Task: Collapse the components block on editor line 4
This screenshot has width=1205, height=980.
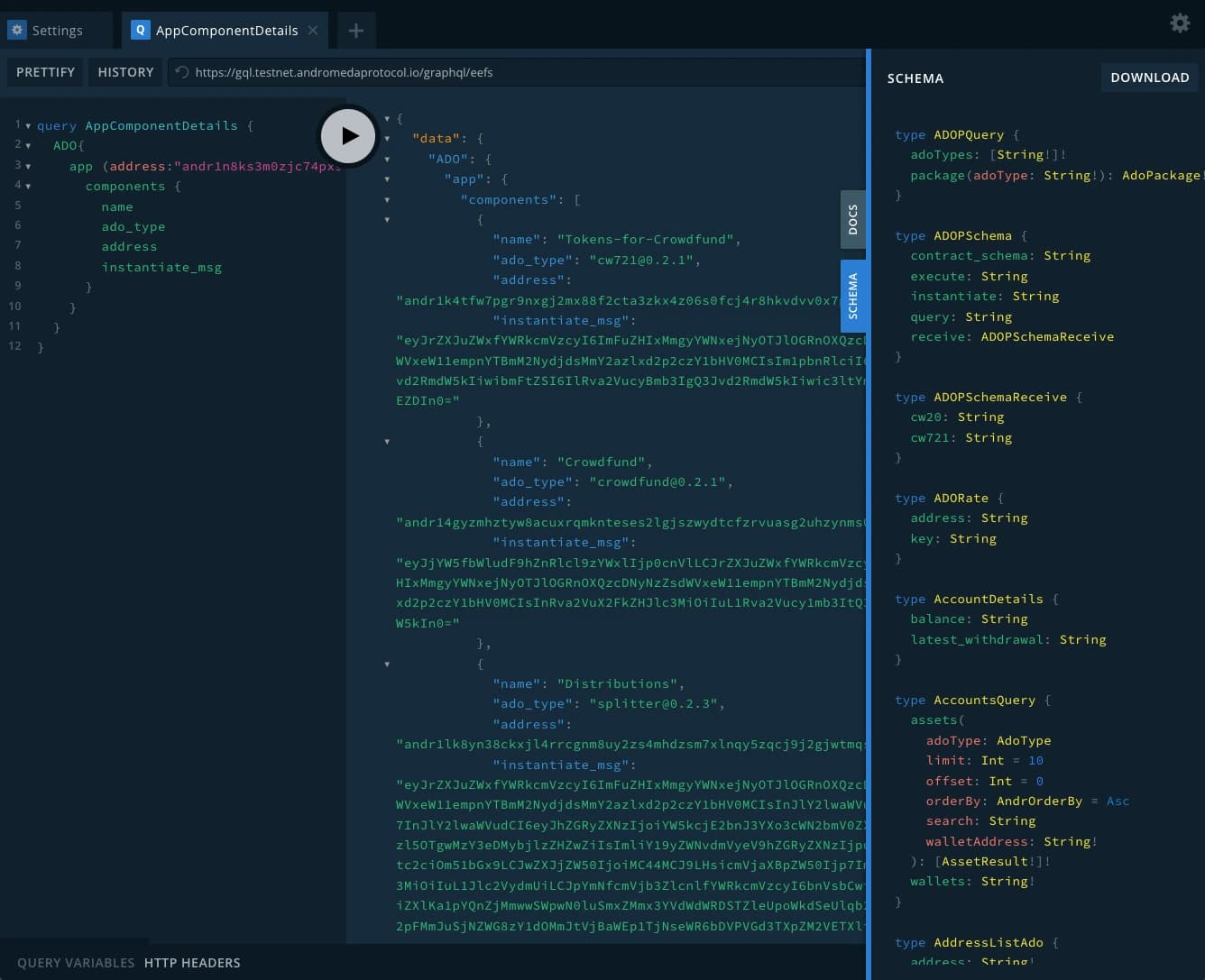Action: pyautogui.click(x=29, y=186)
